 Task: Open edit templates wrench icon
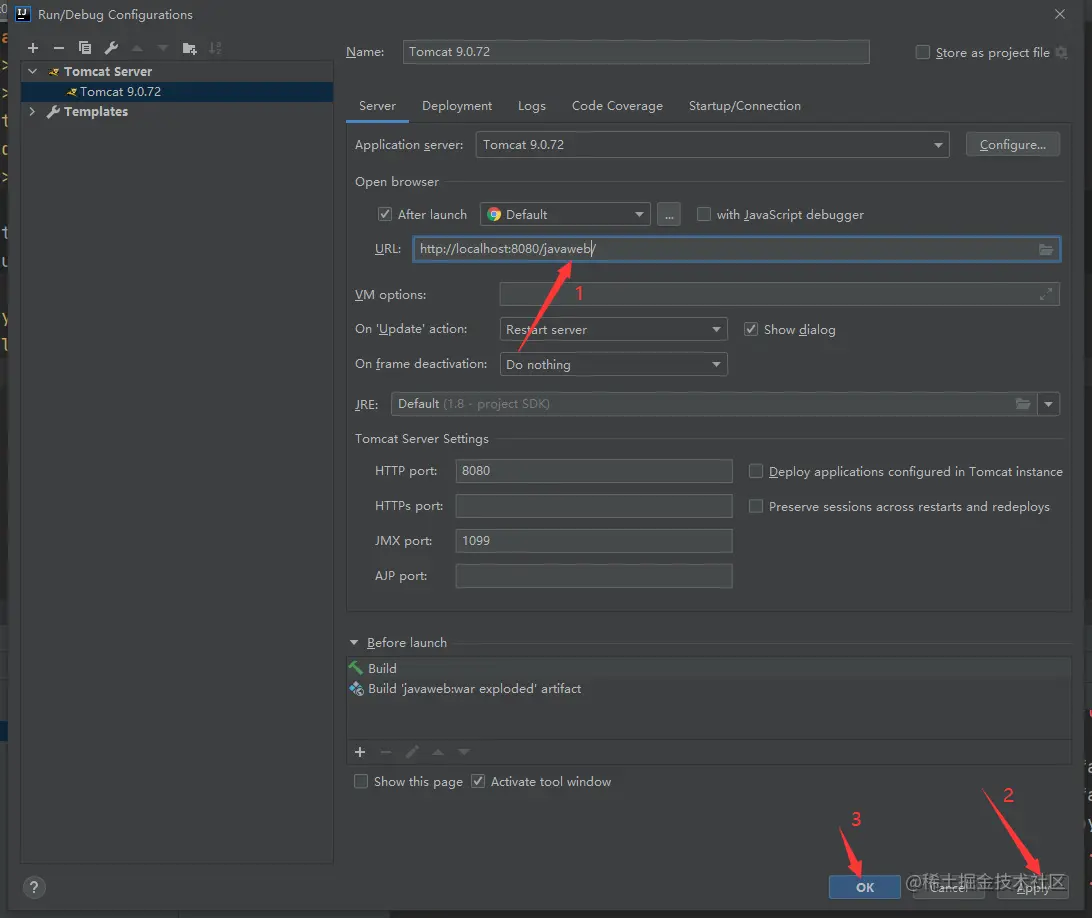111,48
